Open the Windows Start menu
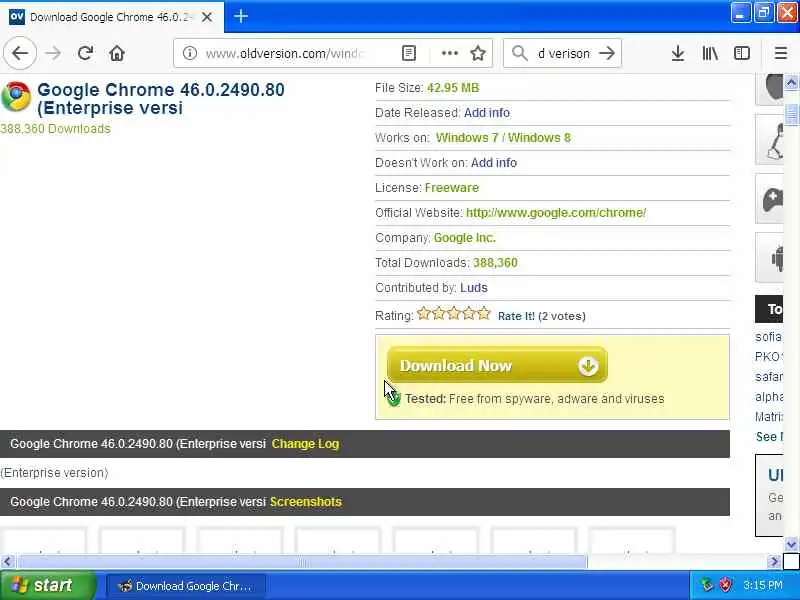Screen dimensions: 800x600 (47, 585)
